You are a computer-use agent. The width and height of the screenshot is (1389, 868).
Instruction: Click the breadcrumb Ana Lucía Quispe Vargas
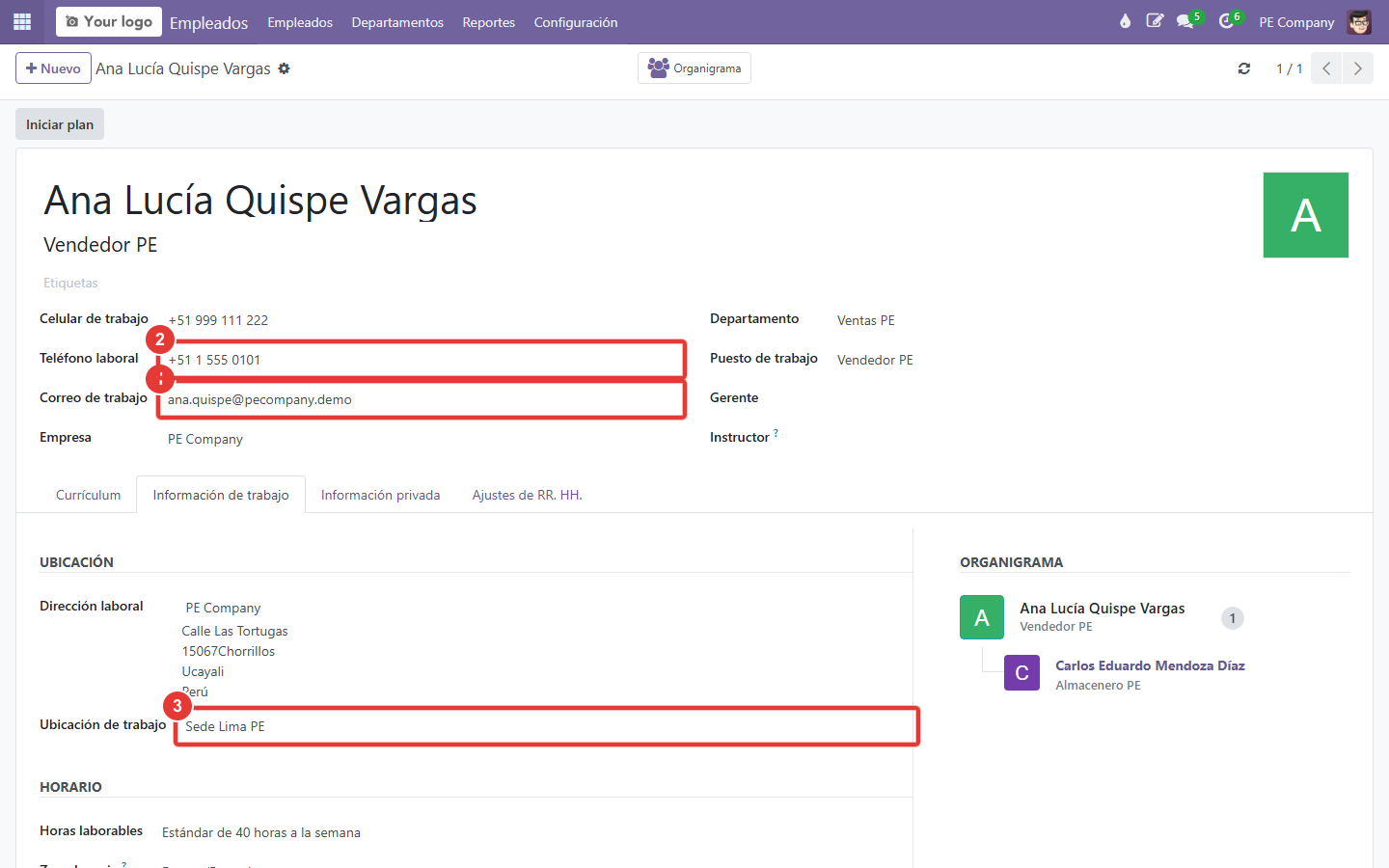(x=183, y=68)
